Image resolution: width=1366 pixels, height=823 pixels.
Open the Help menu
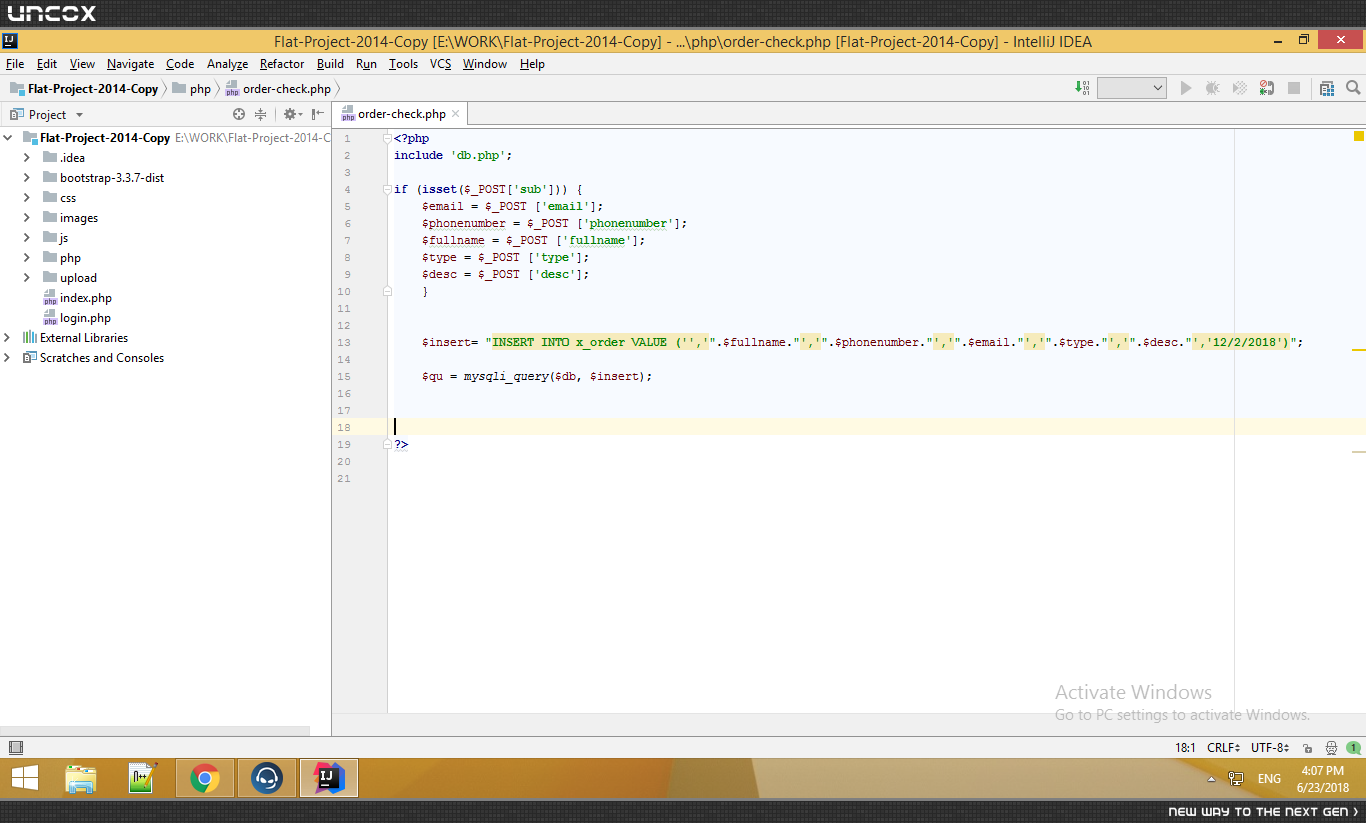tap(533, 64)
